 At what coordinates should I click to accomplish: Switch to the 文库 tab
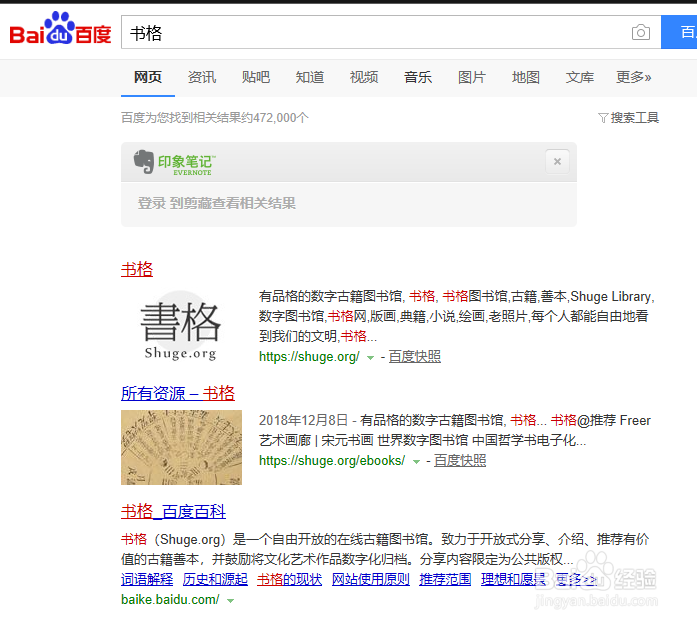[580, 77]
